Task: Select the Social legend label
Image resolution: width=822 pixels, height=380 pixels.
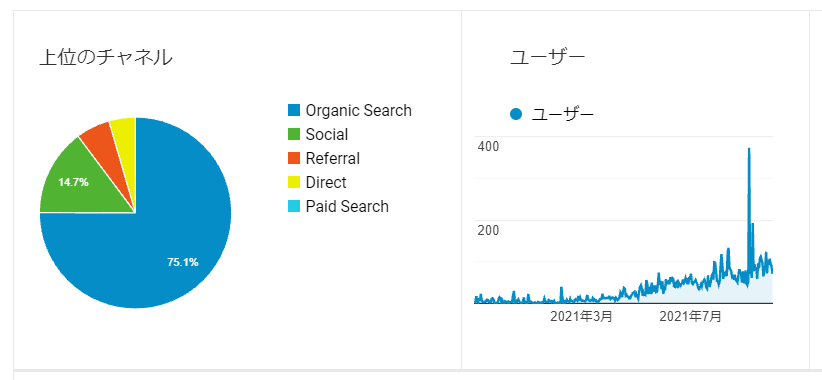Action: (327, 134)
